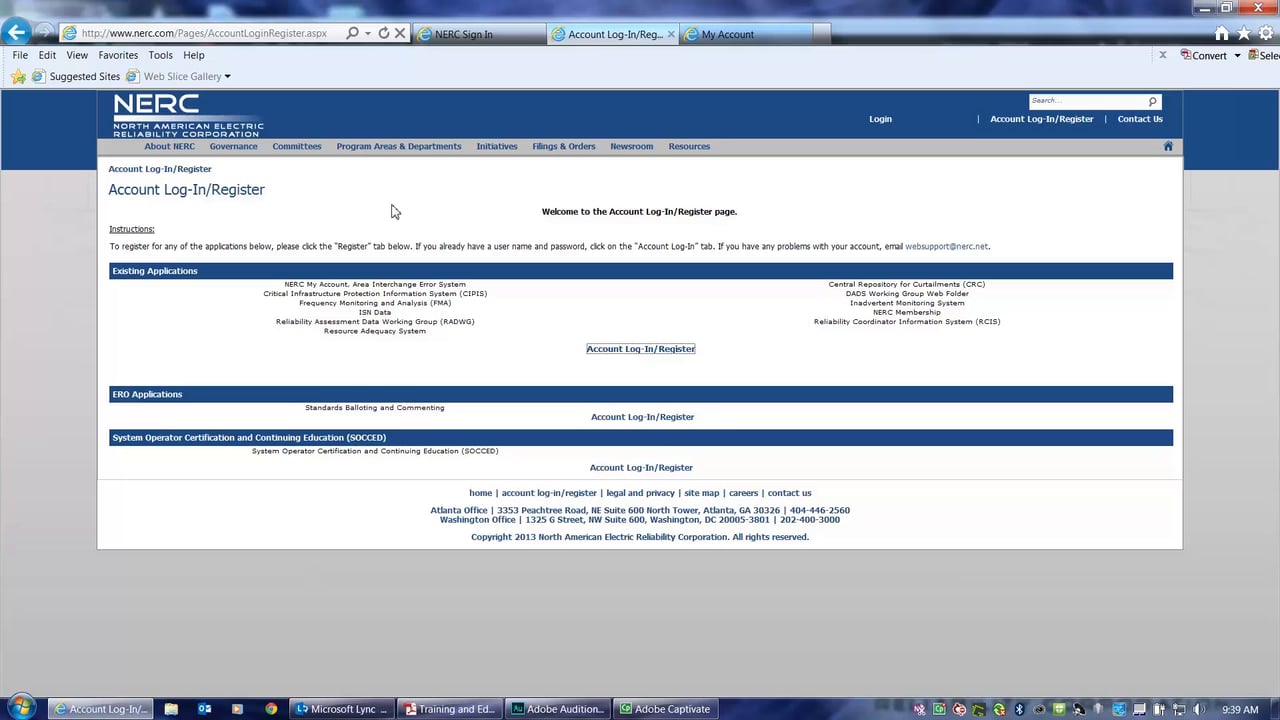Viewport: 1280px width, 720px height.
Task: Expand the Web Slice Gallery dropdown
Action: 227,76
